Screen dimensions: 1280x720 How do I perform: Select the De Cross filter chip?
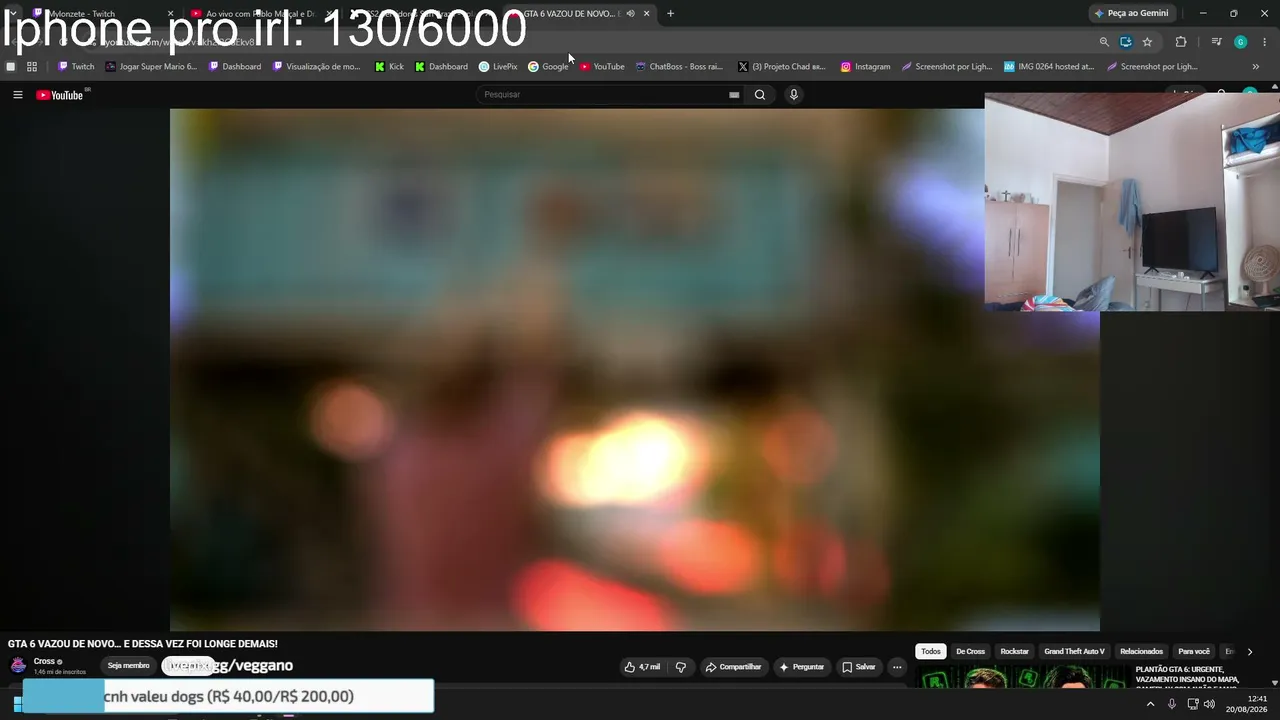point(970,652)
